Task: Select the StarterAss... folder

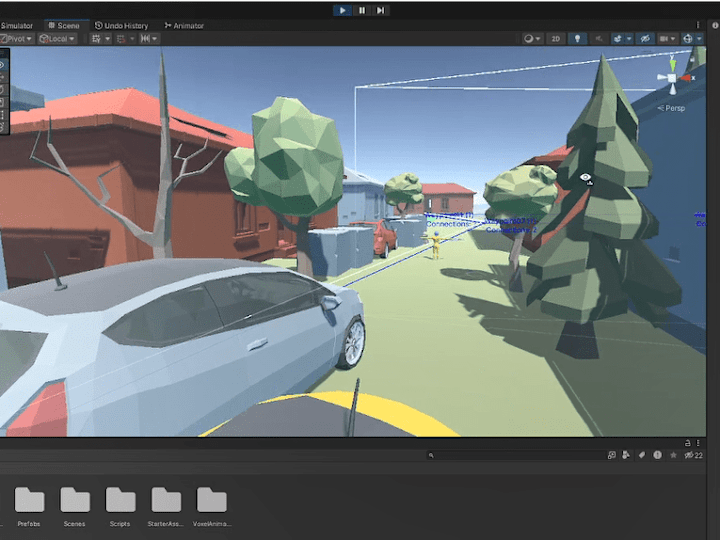Action: (x=165, y=506)
